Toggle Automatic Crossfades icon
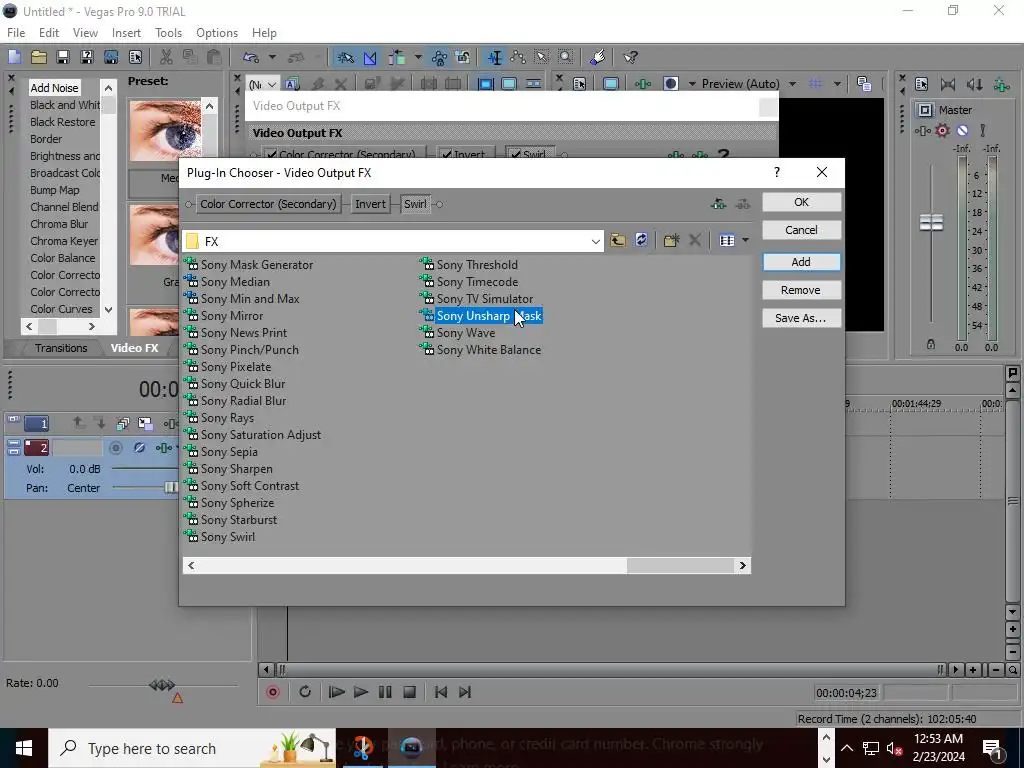This screenshot has height=768, width=1024. 370,57
